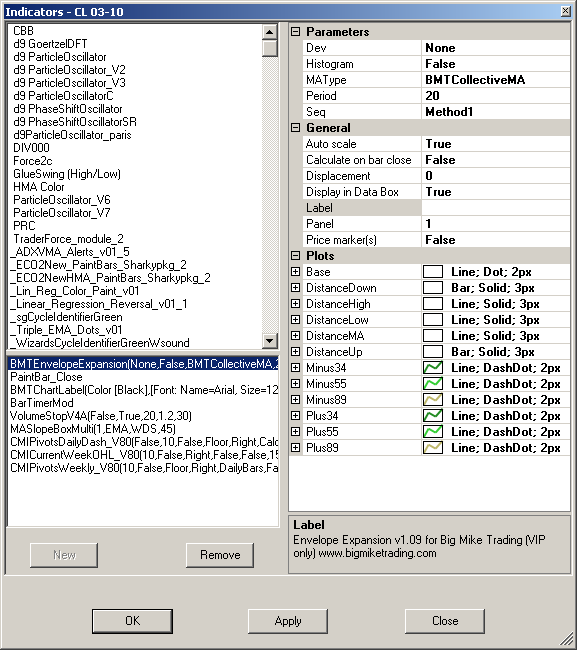Screen dimensions: 577x650
Task: Click the Plus34 green line icon
Action: click(433, 415)
